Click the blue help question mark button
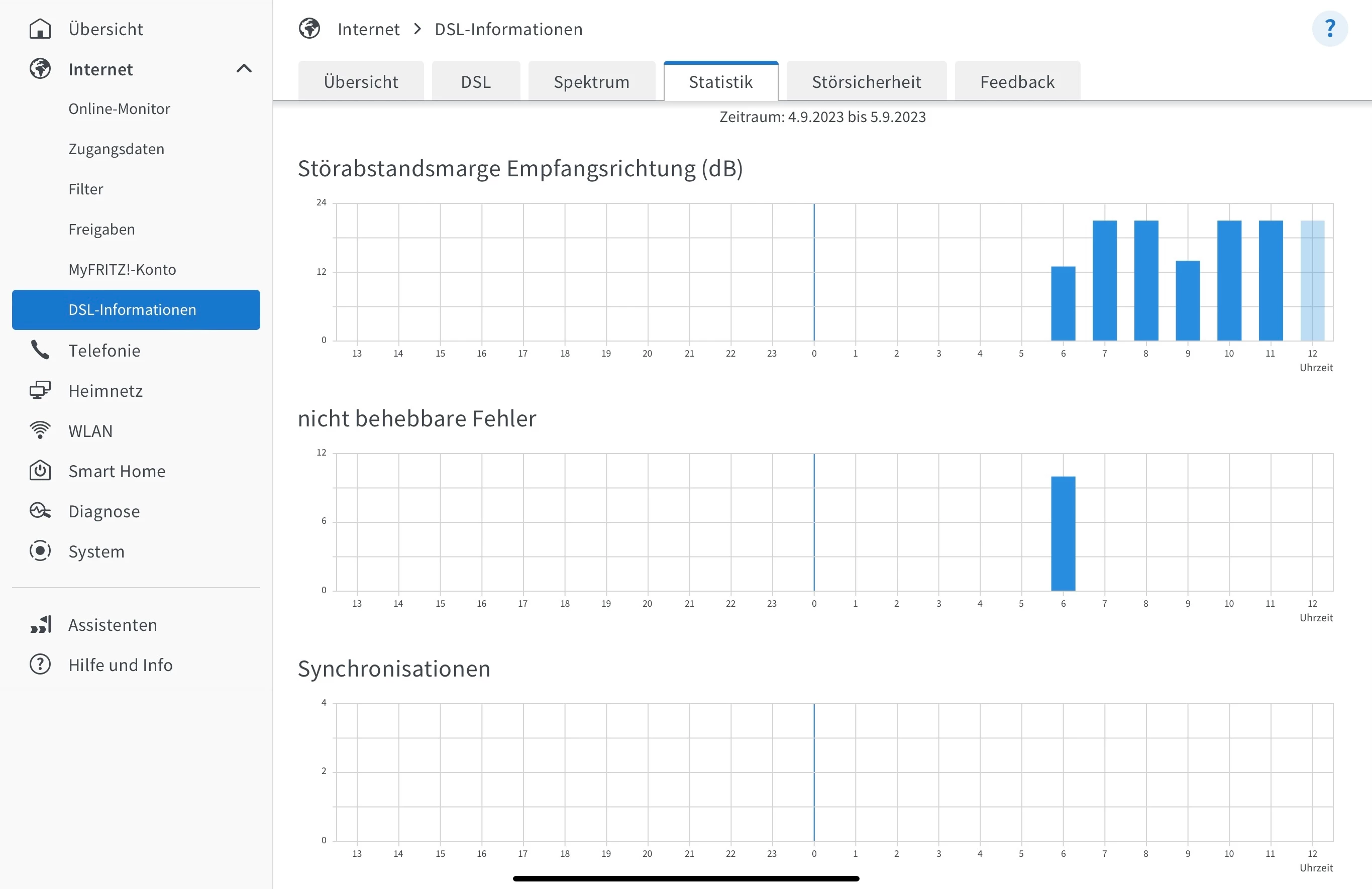The width and height of the screenshot is (1372, 889). click(1329, 29)
